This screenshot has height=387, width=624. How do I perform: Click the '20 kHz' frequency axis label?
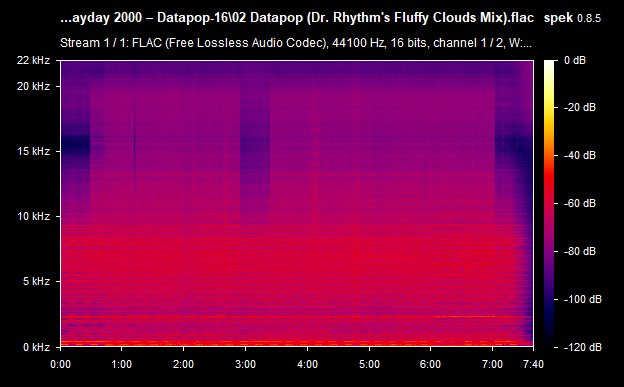[33, 86]
